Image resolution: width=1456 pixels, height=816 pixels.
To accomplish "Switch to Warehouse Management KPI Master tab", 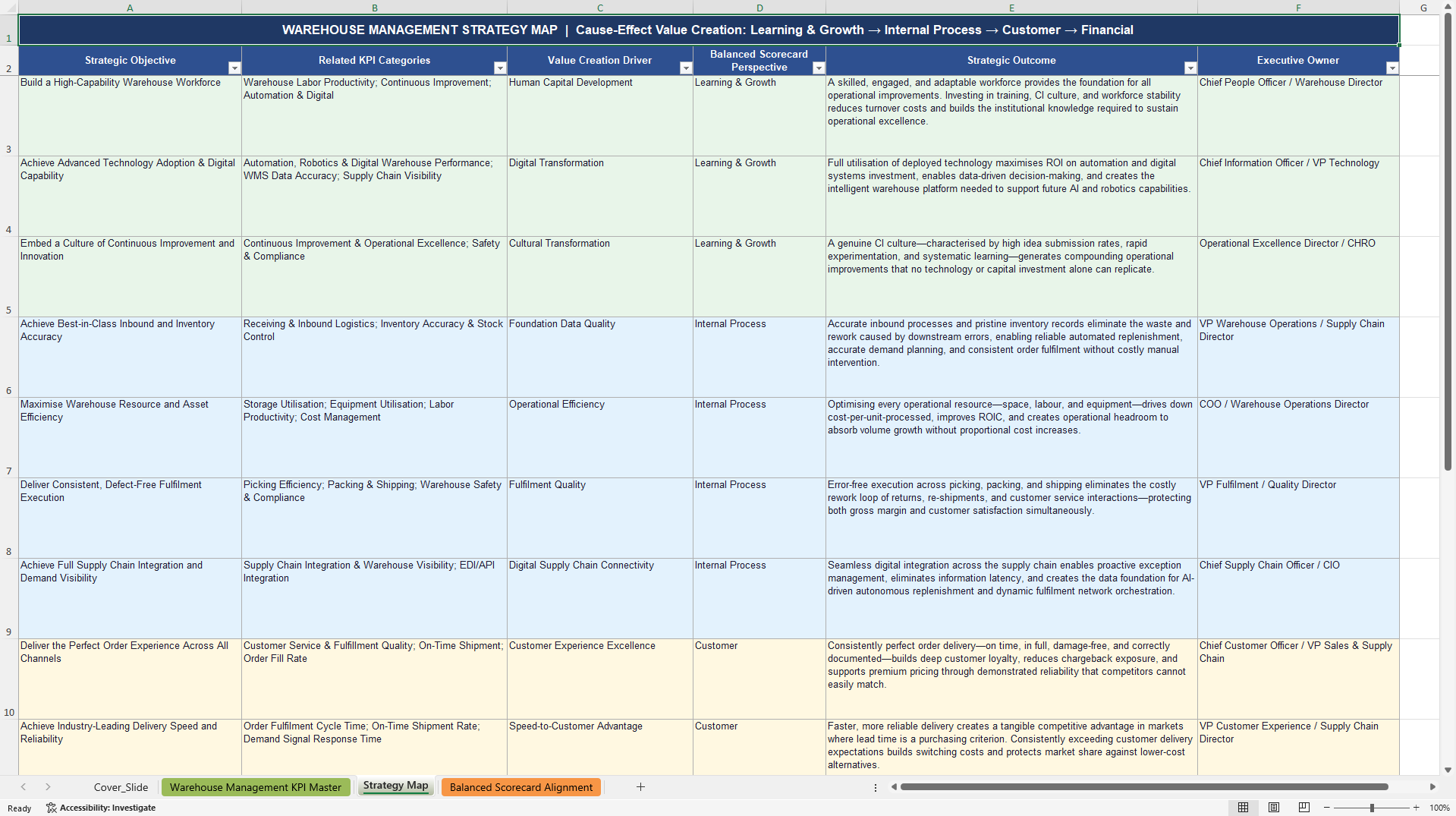I will 256,787.
